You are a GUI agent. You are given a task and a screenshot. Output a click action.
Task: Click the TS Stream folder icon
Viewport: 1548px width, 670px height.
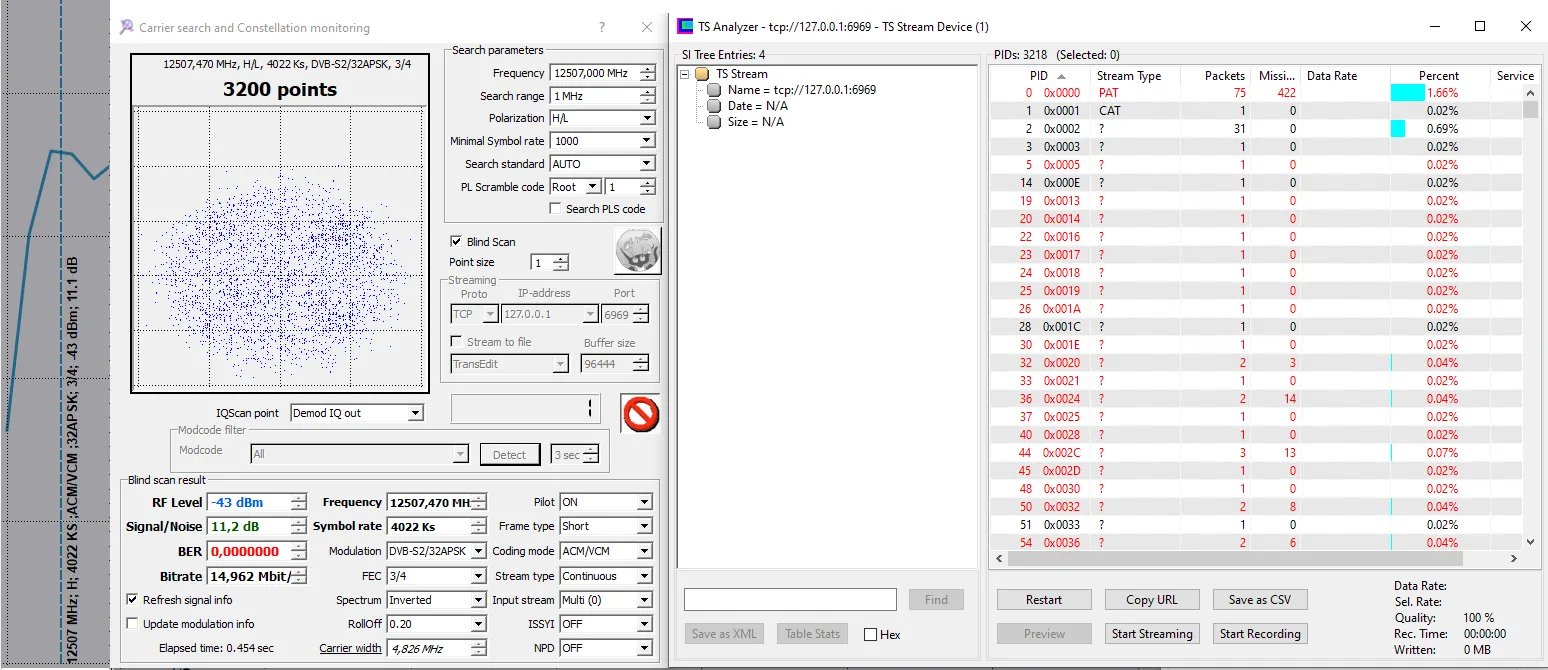click(x=701, y=74)
